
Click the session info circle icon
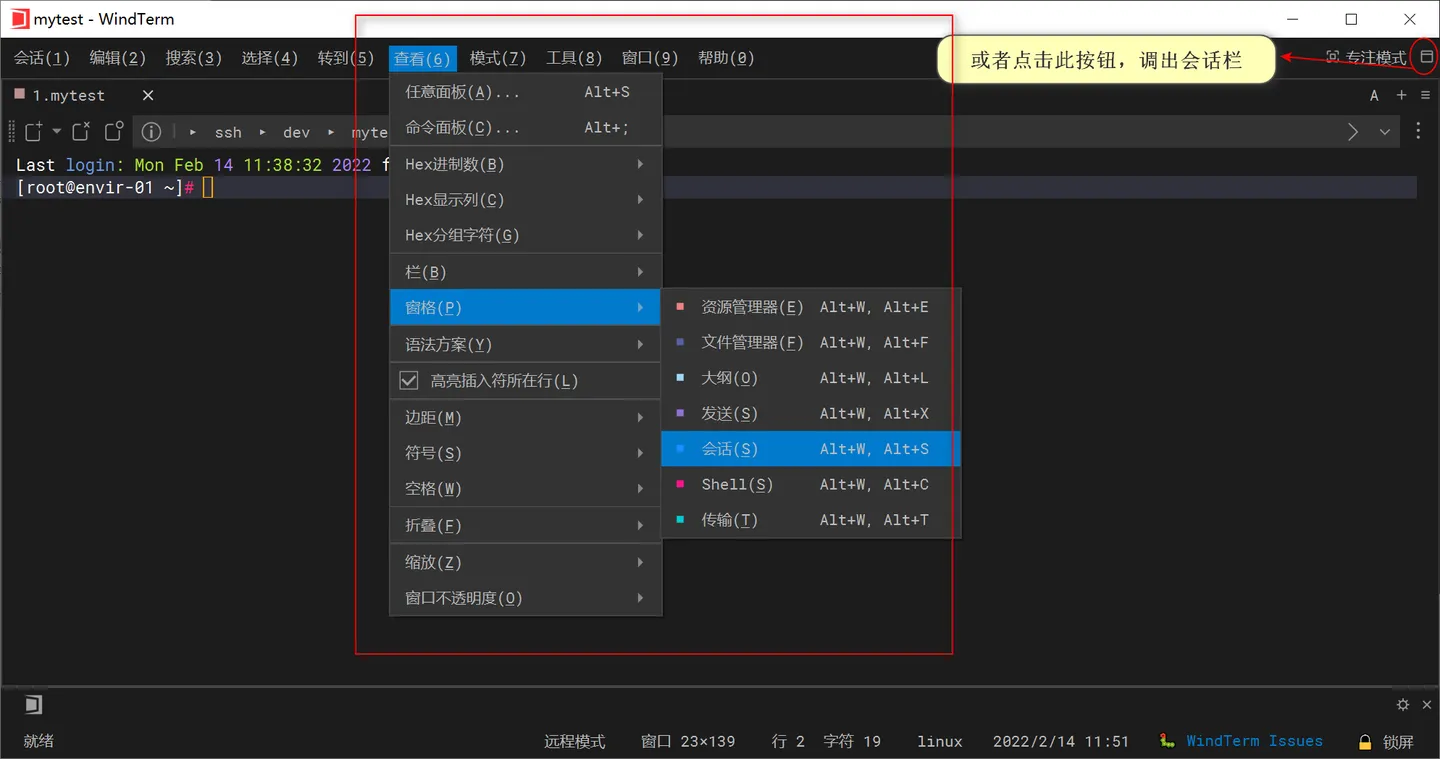pyautogui.click(x=151, y=131)
